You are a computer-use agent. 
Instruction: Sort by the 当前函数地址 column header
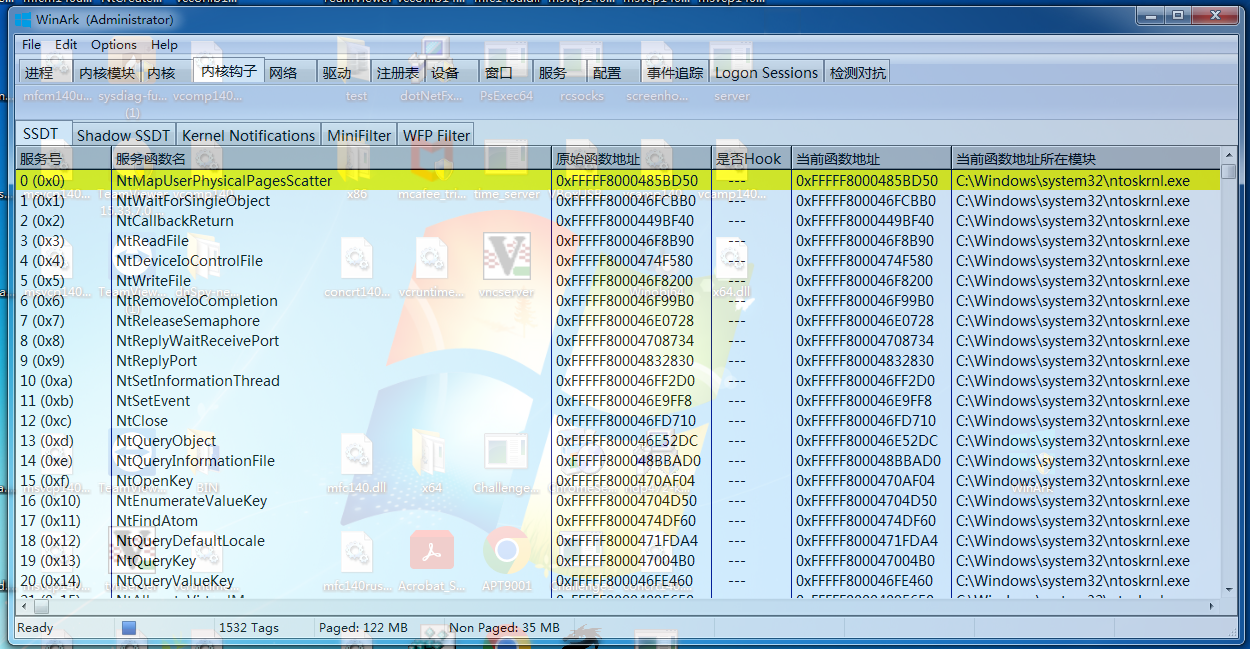871,158
